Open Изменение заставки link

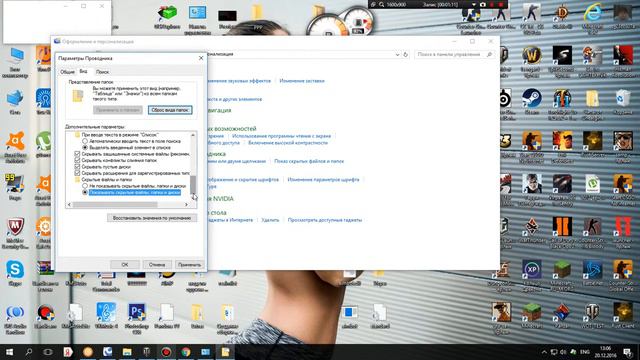click(302, 81)
